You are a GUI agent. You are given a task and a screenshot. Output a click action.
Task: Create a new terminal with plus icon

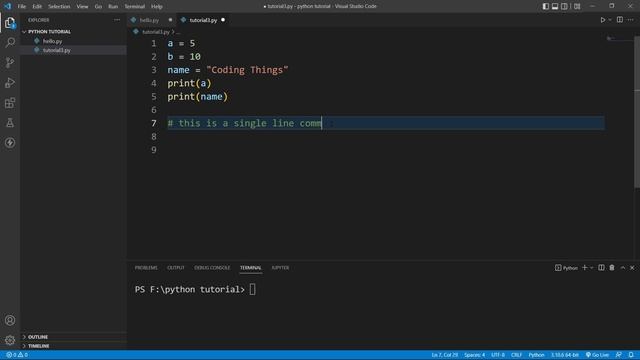pos(584,268)
